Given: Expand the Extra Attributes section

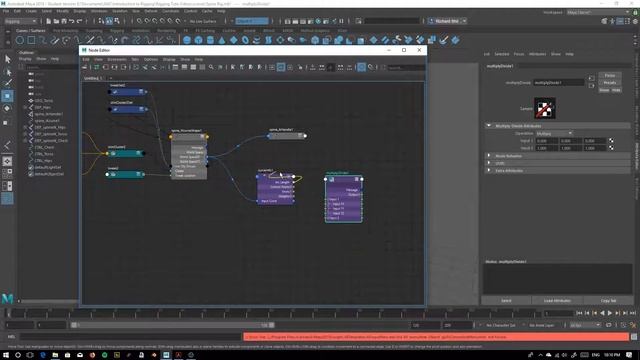Looking at the screenshot, I should 489,170.
